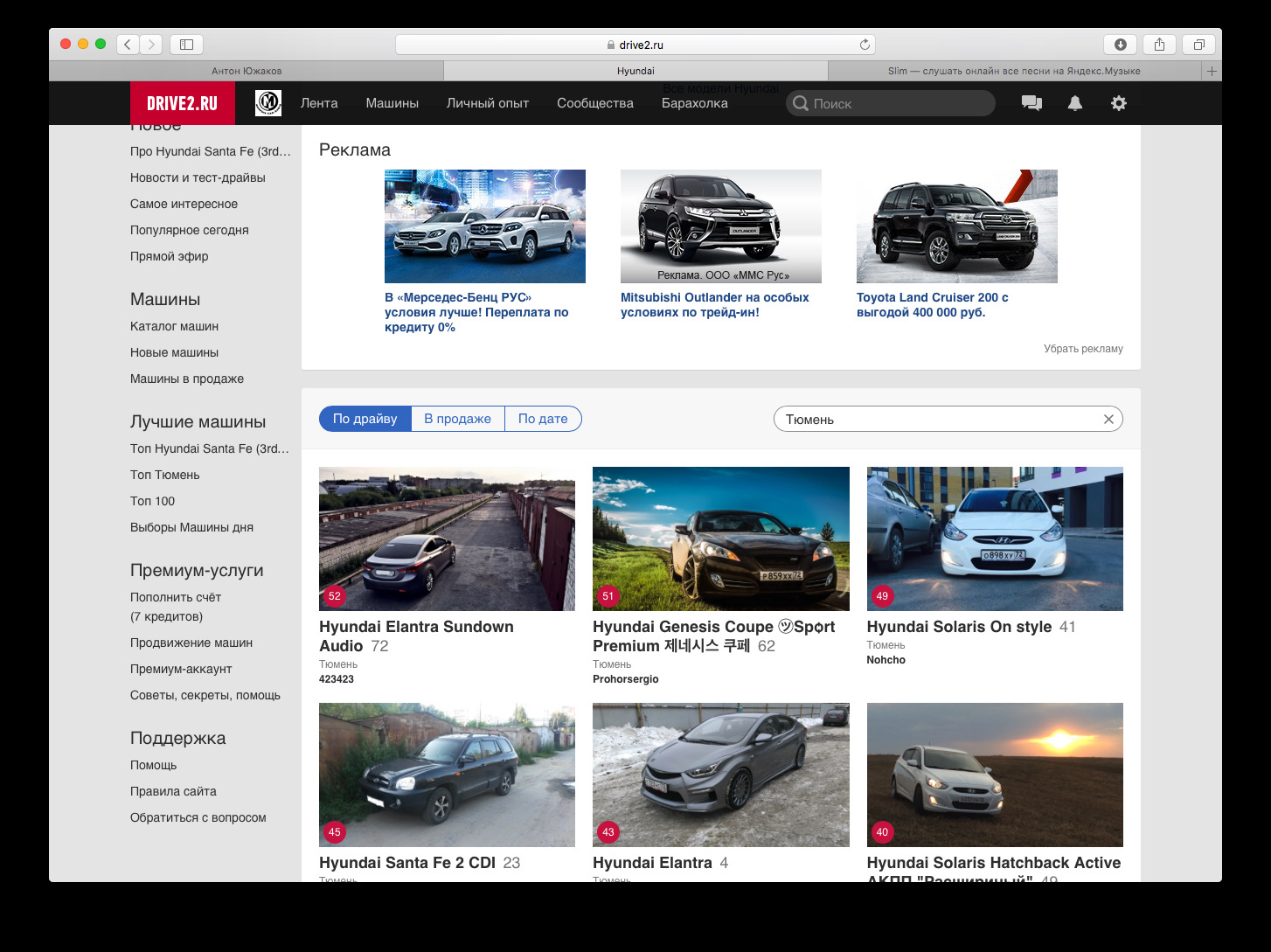Clear the Тюмень filter with X

pyautogui.click(x=1108, y=419)
